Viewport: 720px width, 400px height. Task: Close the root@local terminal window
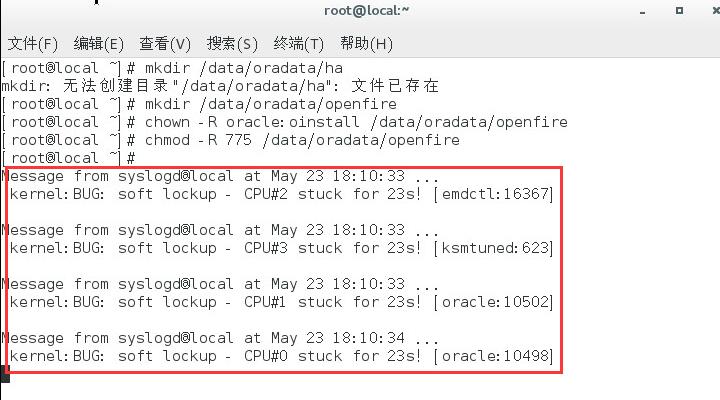click(x=715, y=10)
